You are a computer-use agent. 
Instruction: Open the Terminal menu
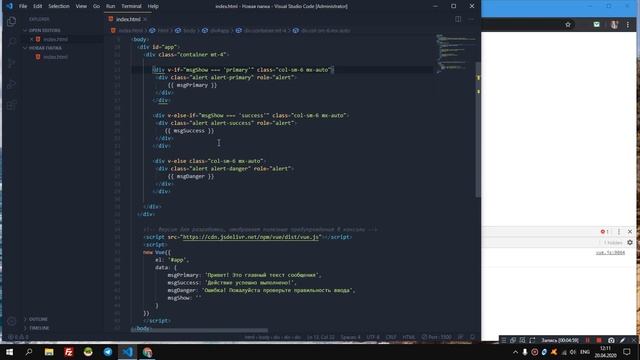(x=131, y=6)
